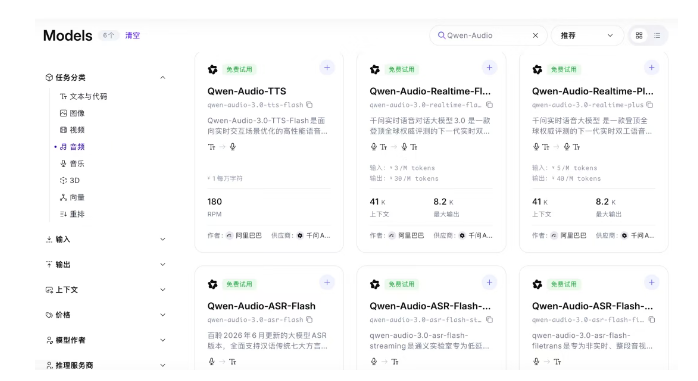The height and width of the screenshot is (381, 698).
Task: Click 免费试用 badge on Qwen-Audio-ASR-Flash card
Action: pyautogui.click(x=239, y=284)
